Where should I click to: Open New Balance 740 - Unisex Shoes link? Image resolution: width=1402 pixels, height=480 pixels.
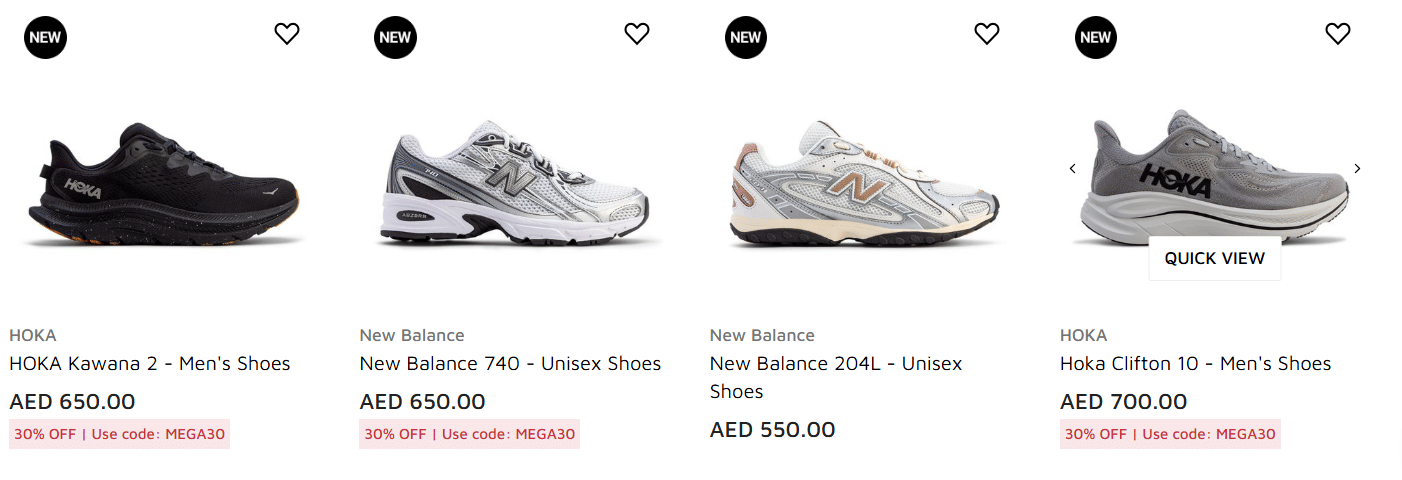[510, 364]
